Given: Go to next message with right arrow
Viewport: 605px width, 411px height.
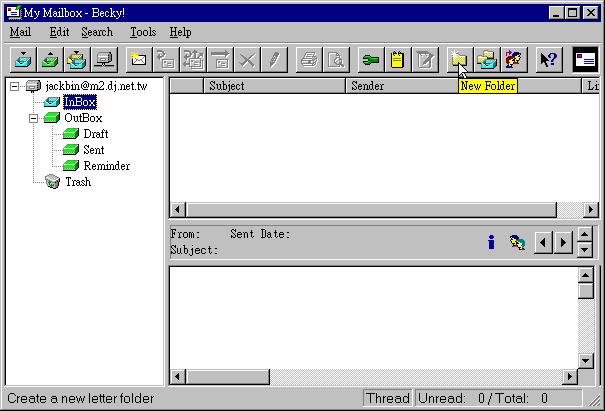Looking at the screenshot, I should point(563,242).
